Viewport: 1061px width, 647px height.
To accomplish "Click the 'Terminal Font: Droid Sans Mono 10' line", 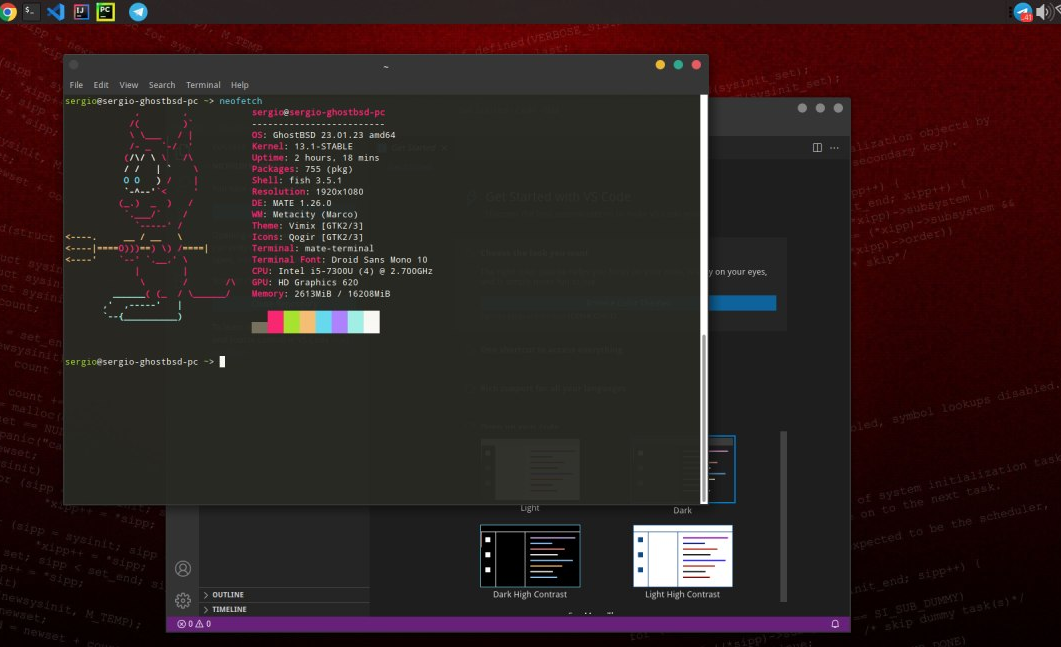I will pos(340,260).
